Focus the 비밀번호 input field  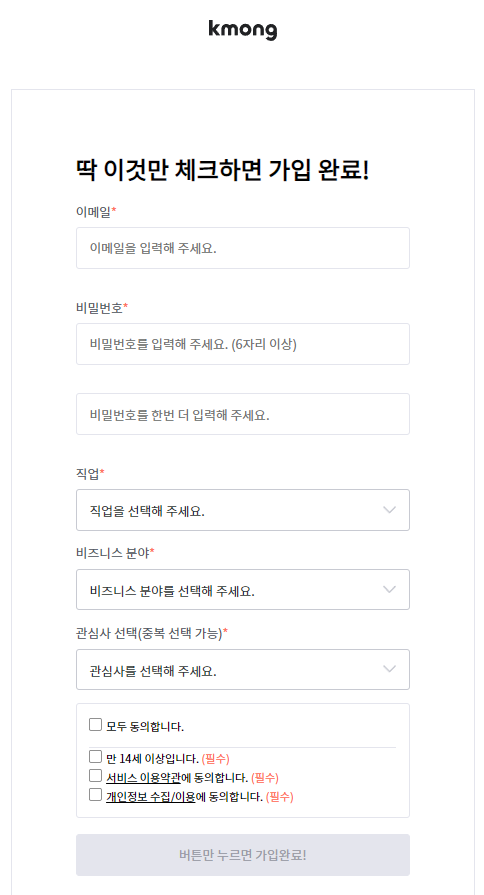243,344
